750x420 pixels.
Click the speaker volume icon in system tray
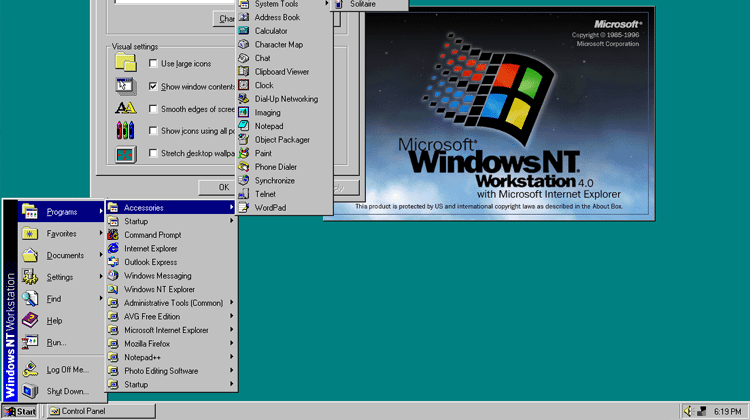click(688, 411)
